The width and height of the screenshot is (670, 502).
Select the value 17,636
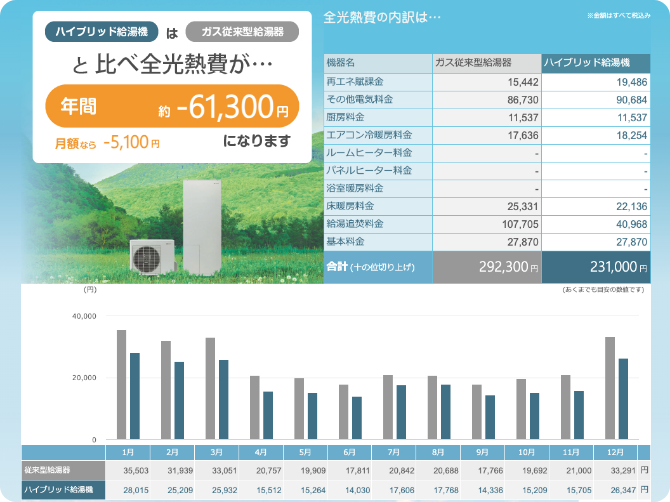[x=523, y=135]
